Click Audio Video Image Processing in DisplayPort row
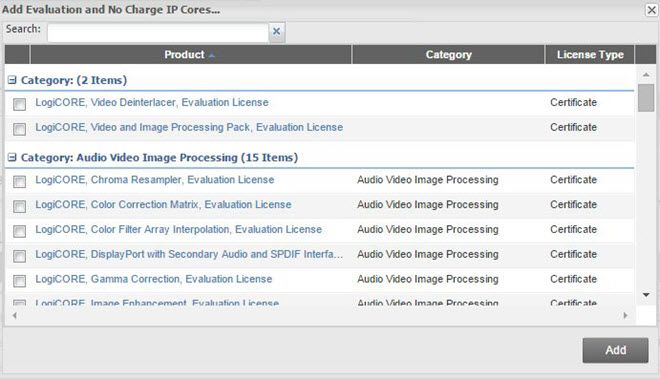This screenshot has height=379, width=660. pyautogui.click(x=428, y=254)
